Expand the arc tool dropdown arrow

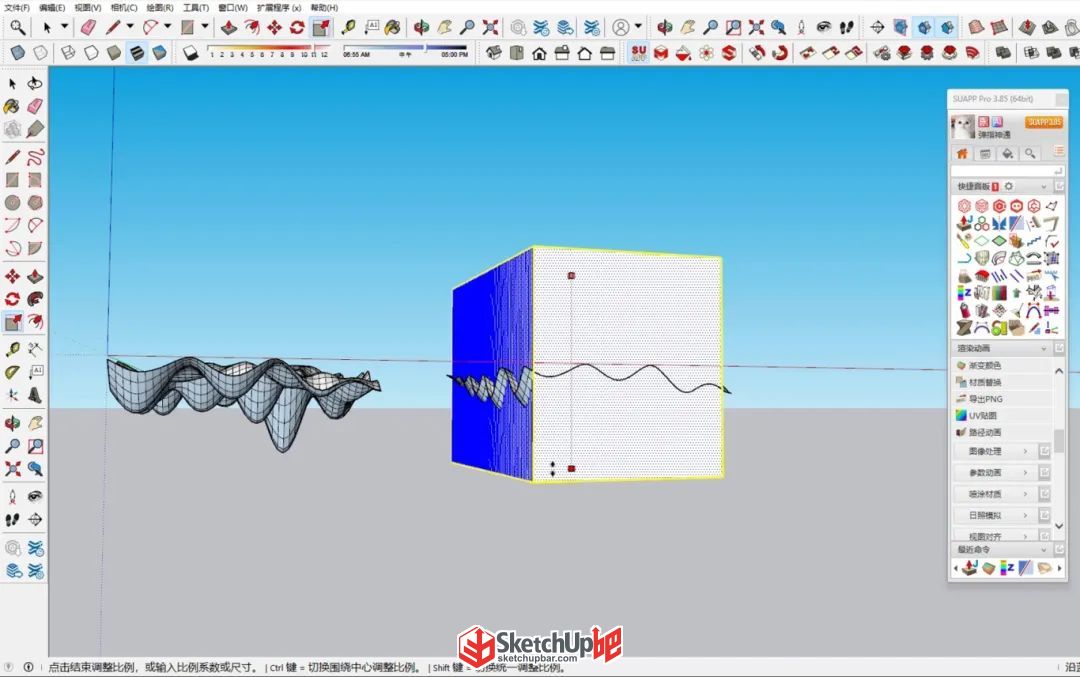click(x=167, y=27)
